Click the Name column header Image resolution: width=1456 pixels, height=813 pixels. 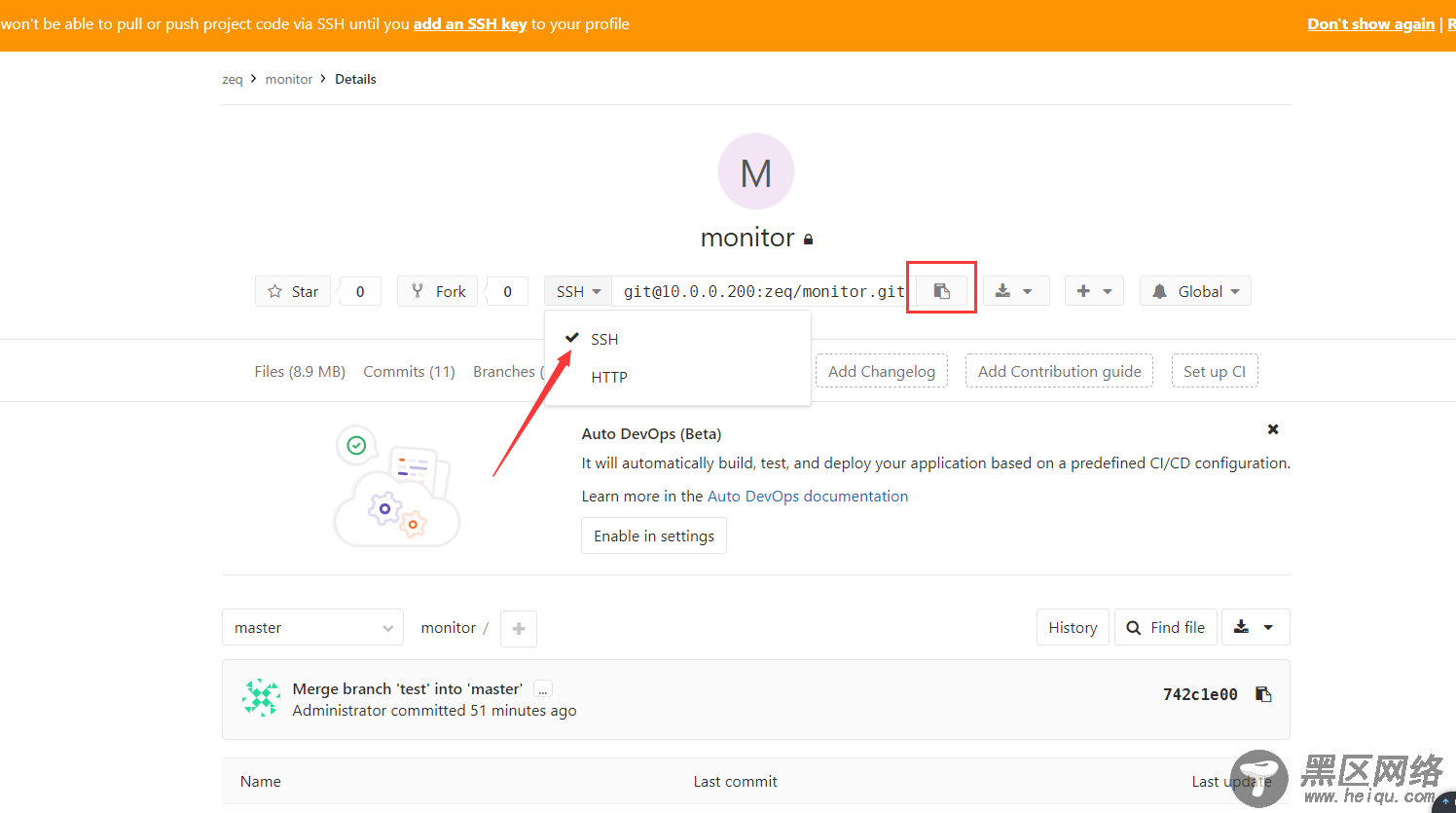pyautogui.click(x=261, y=781)
